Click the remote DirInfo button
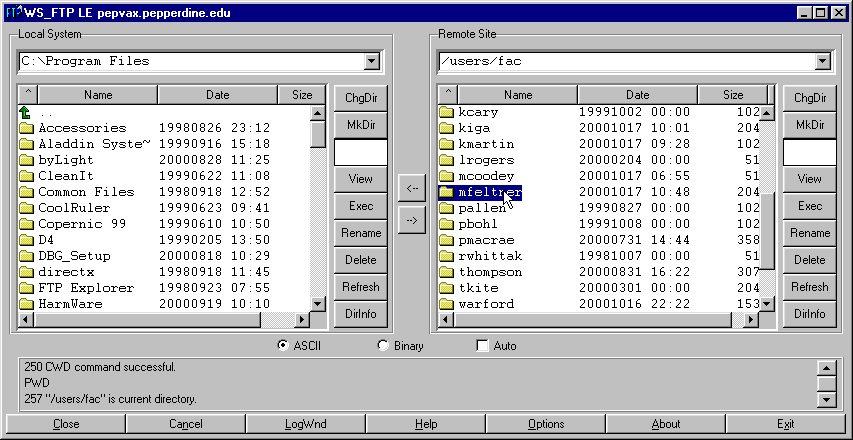 click(809, 314)
